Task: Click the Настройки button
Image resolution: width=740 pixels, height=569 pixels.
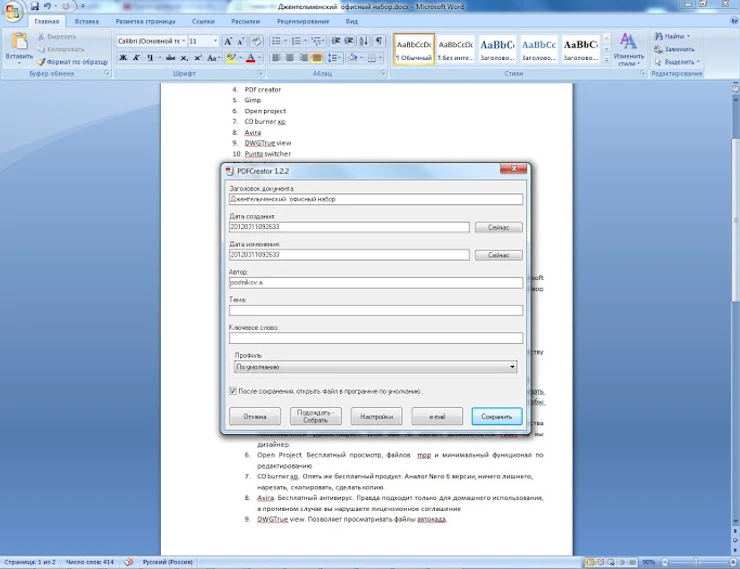Action: 376,417
